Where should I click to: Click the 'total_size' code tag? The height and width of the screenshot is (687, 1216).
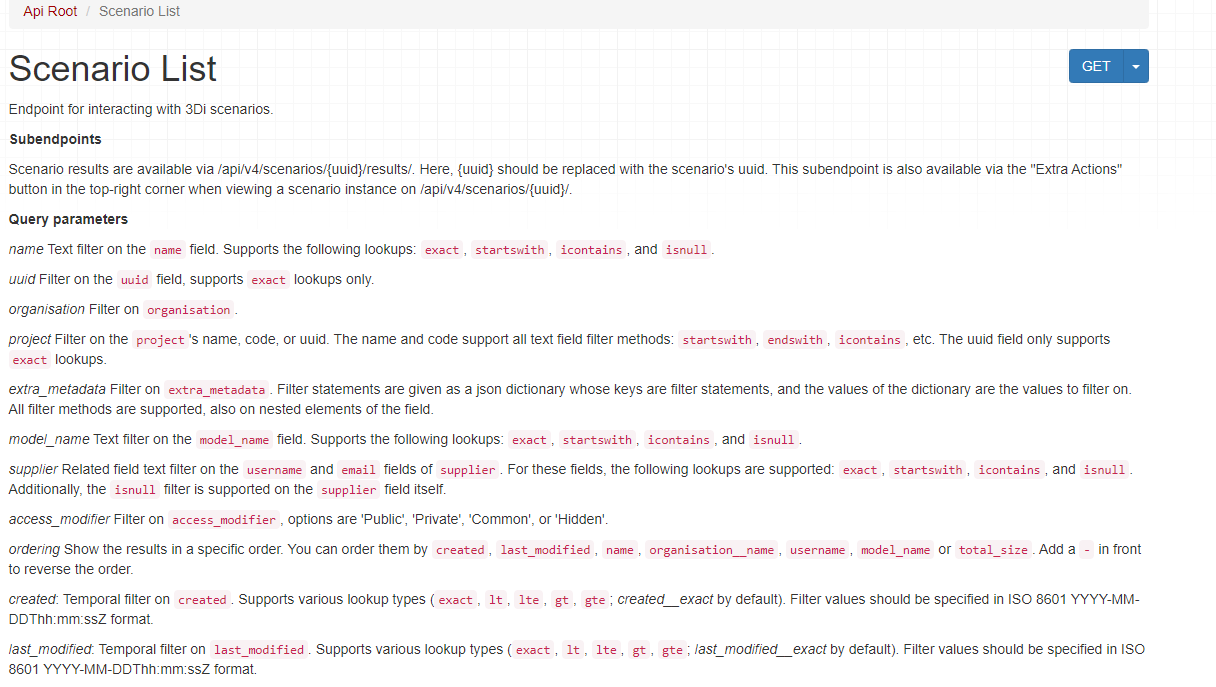pos(994,550)
